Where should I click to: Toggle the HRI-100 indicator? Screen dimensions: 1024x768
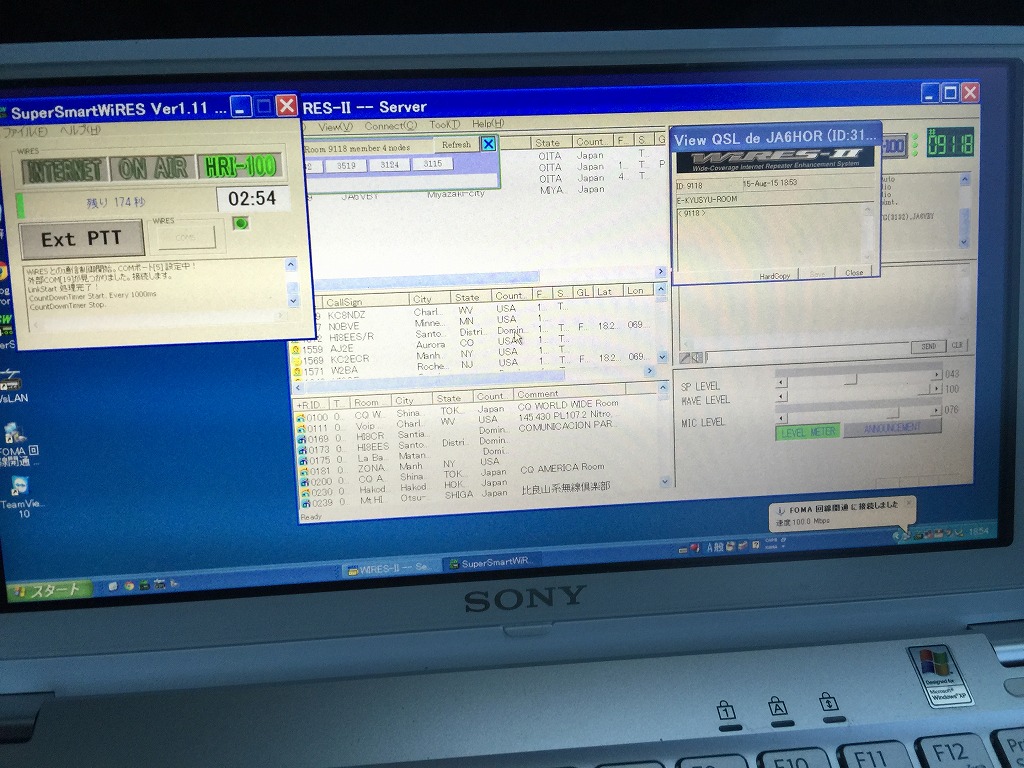[240, 166]
